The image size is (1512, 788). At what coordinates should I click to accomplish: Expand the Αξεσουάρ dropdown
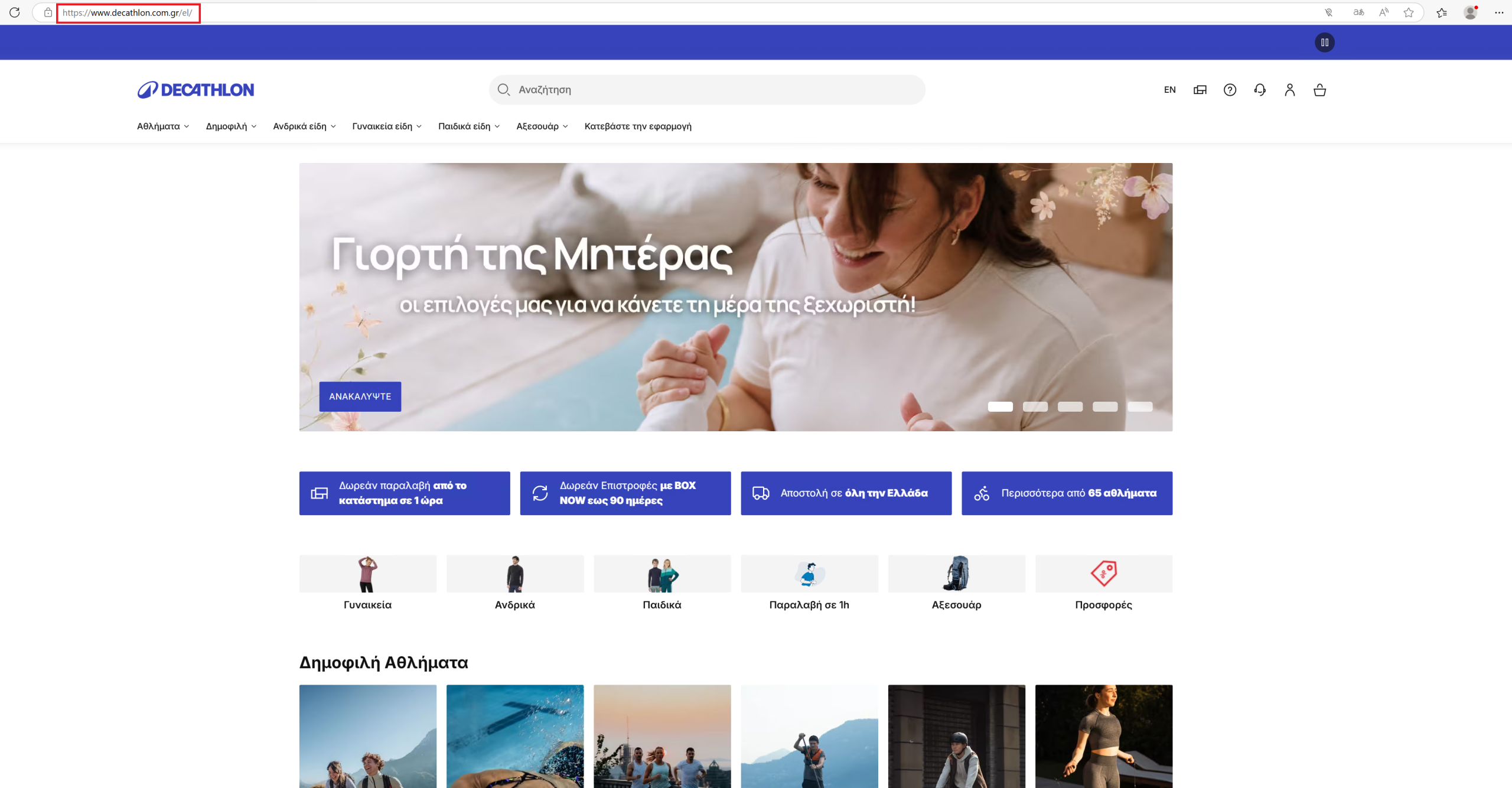(542, 126)
